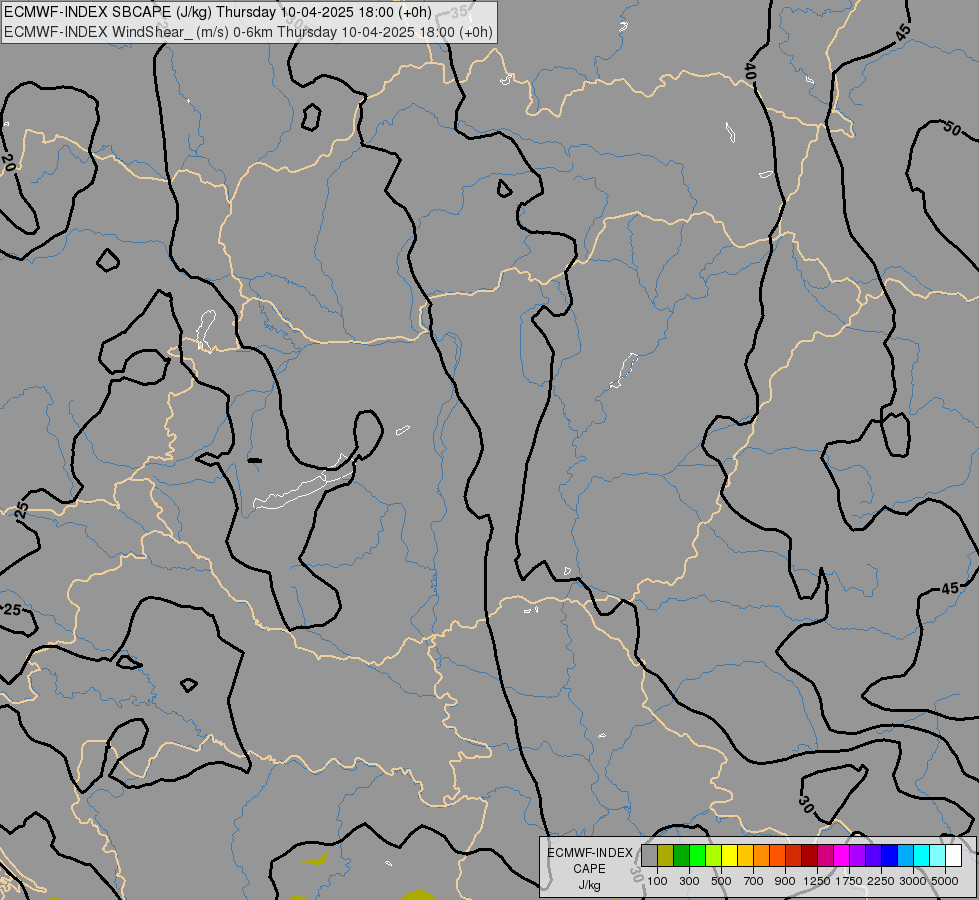Click the "1750" legend value
The width and height of the screenshot is (979, 900).
pos(849,881)
